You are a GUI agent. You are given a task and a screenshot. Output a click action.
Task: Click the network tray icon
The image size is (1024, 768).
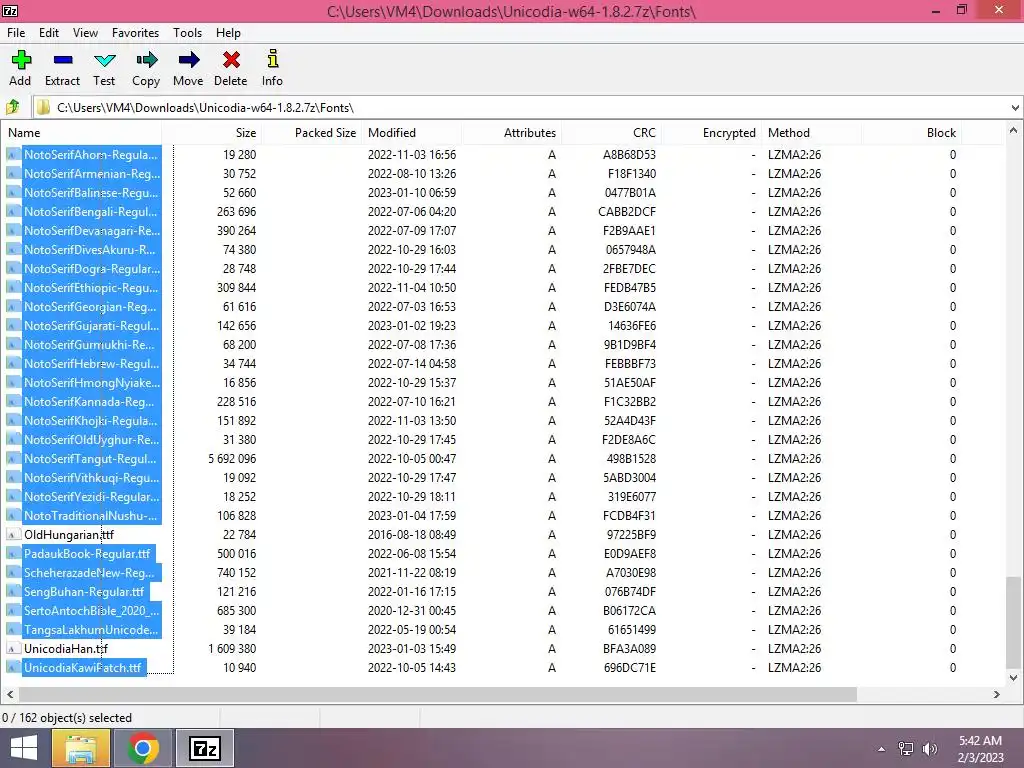coord(906,749)
